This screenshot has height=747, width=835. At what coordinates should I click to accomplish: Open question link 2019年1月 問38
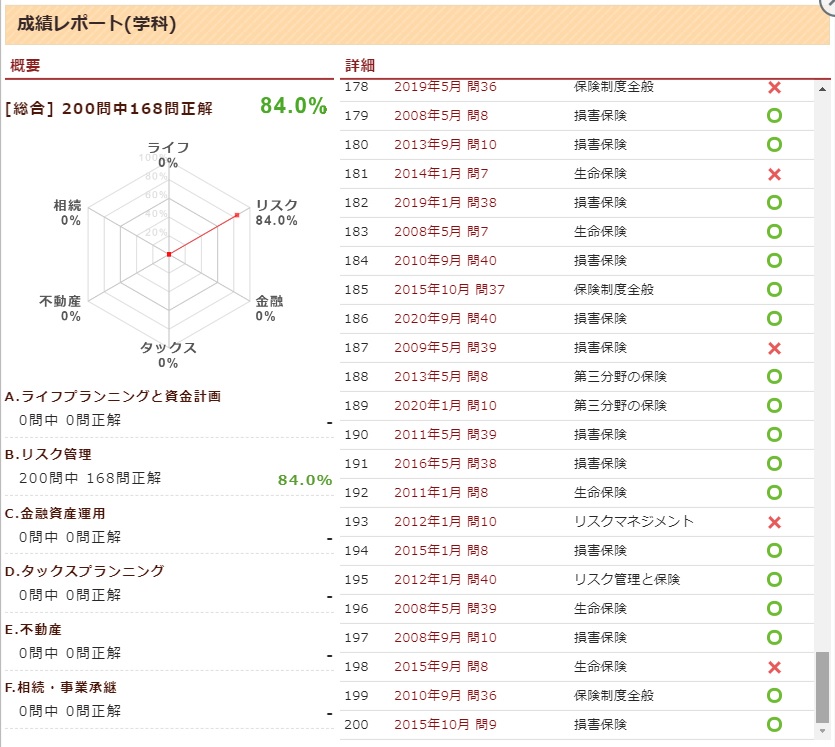click(x=445, y=203)
